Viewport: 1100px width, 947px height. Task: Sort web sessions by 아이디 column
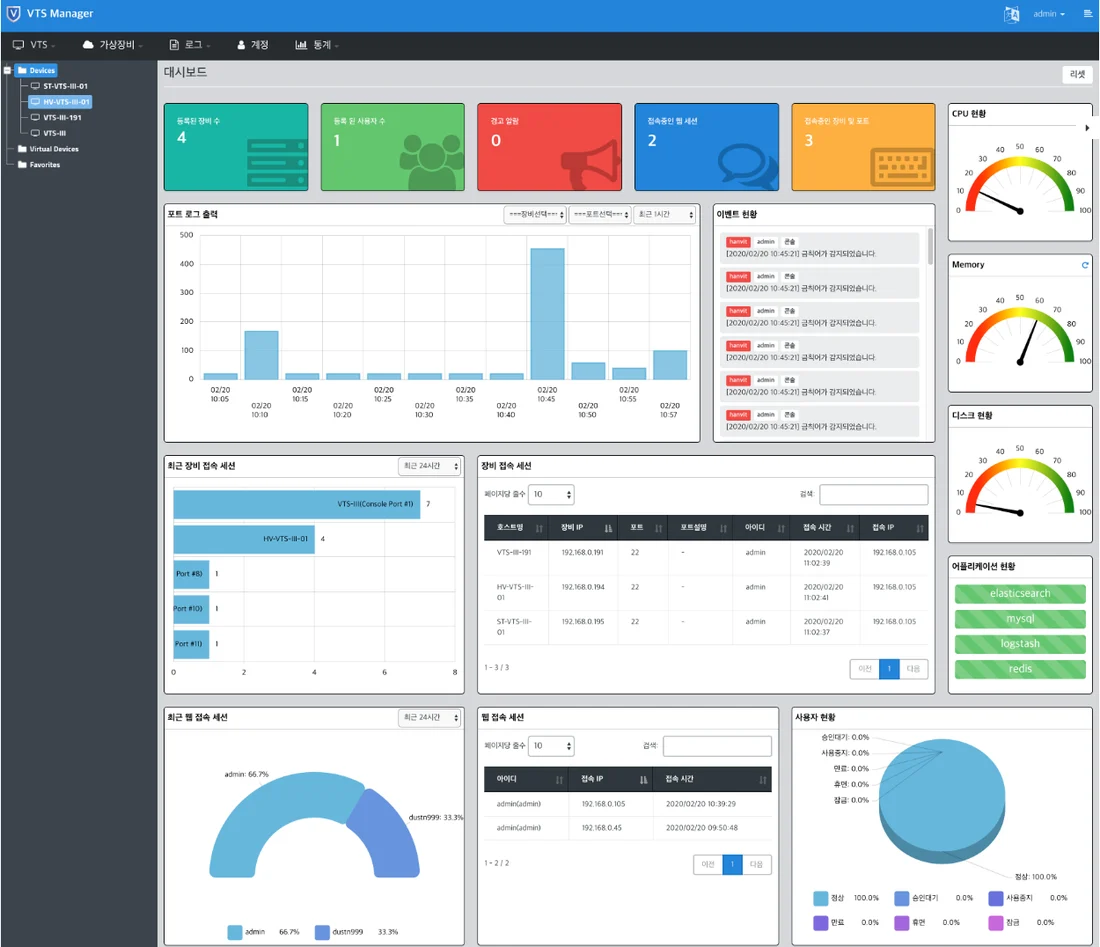point(526,779)
